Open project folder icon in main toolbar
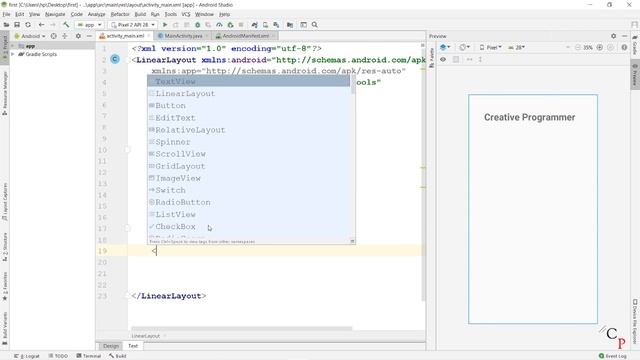This screenshot has height=360, width=640. [7, 25]
